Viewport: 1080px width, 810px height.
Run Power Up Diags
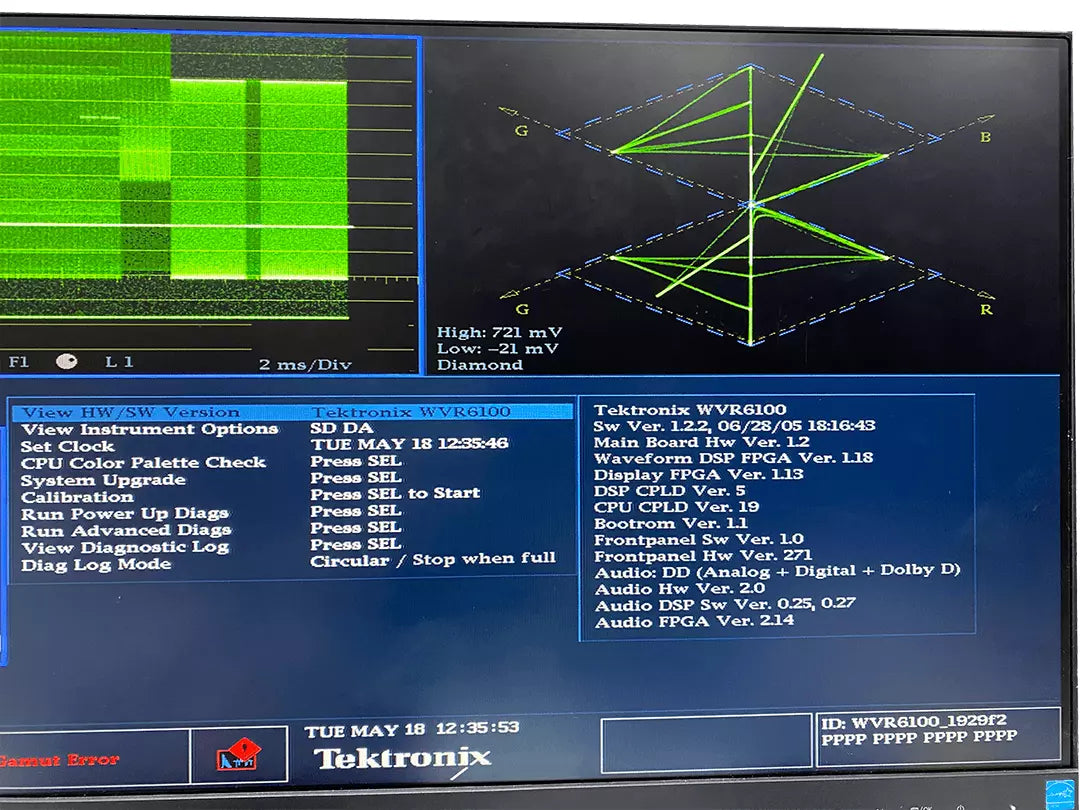[x=125, y=514]
